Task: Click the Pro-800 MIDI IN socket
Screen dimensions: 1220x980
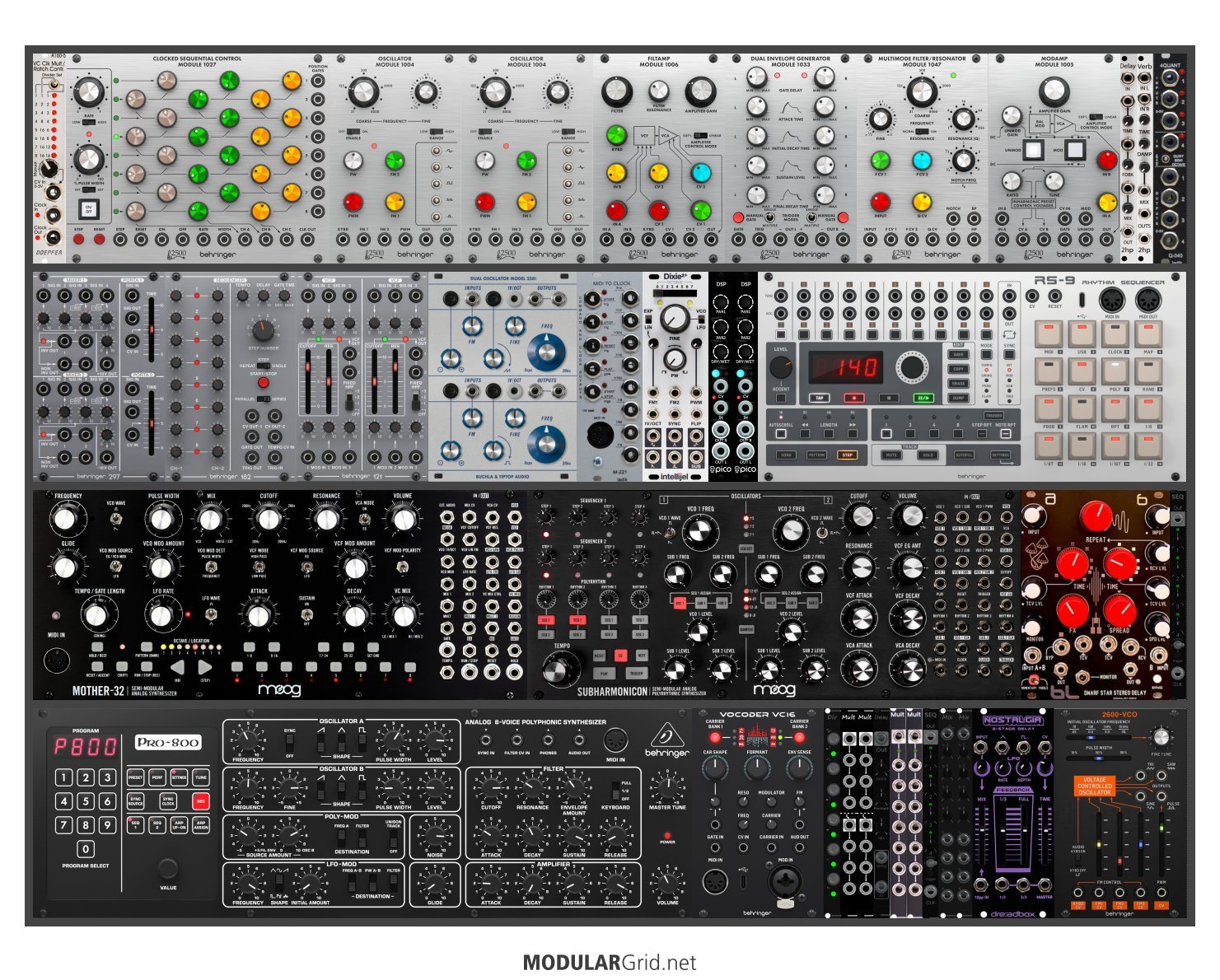Action: [x=615, y=739]
